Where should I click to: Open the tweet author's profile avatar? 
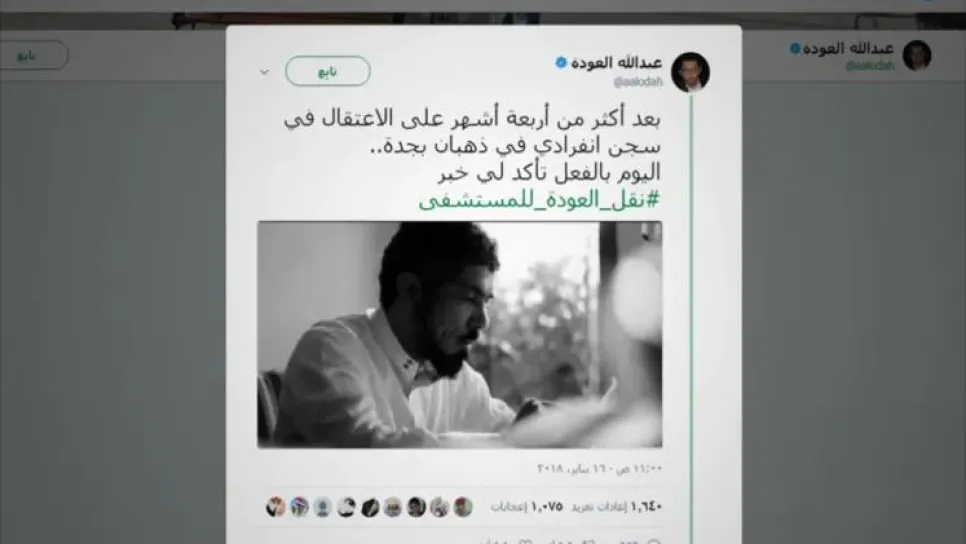(x=690, y=72)
